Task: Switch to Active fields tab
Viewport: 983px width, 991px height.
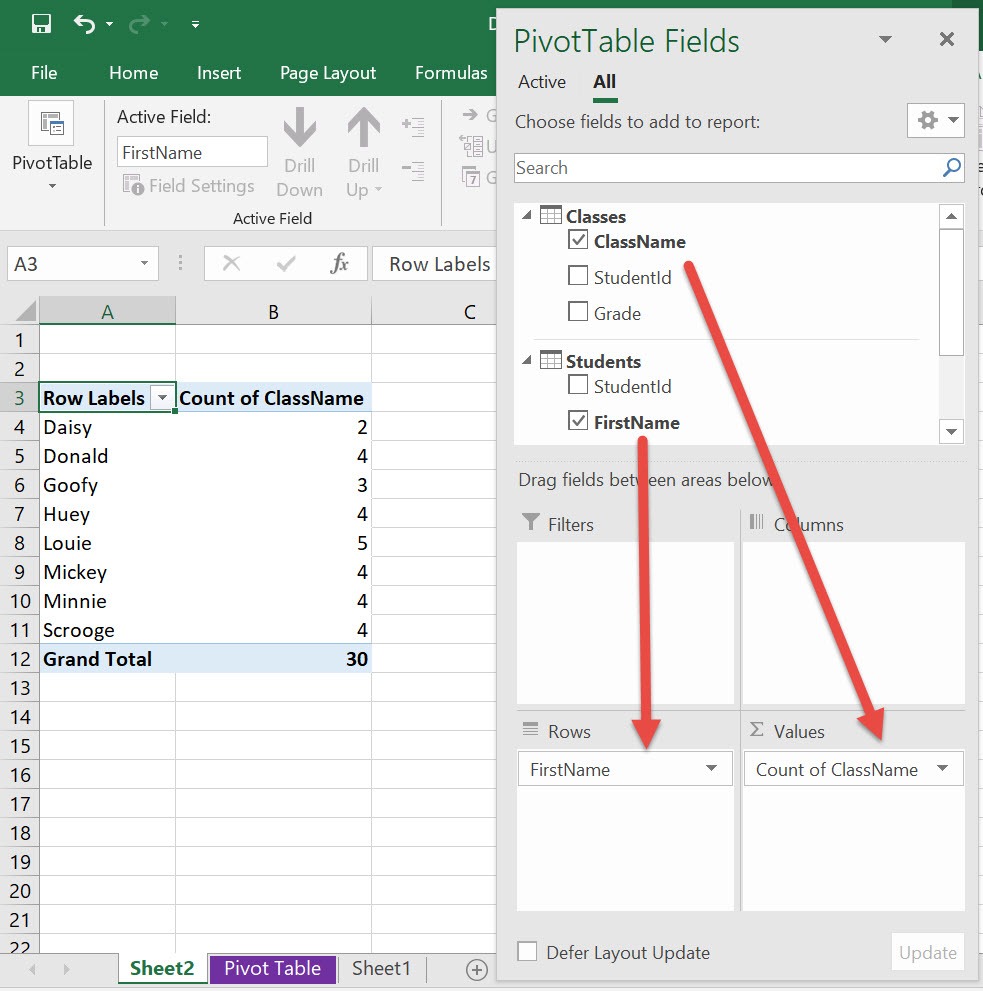Action: coord(542,82)
